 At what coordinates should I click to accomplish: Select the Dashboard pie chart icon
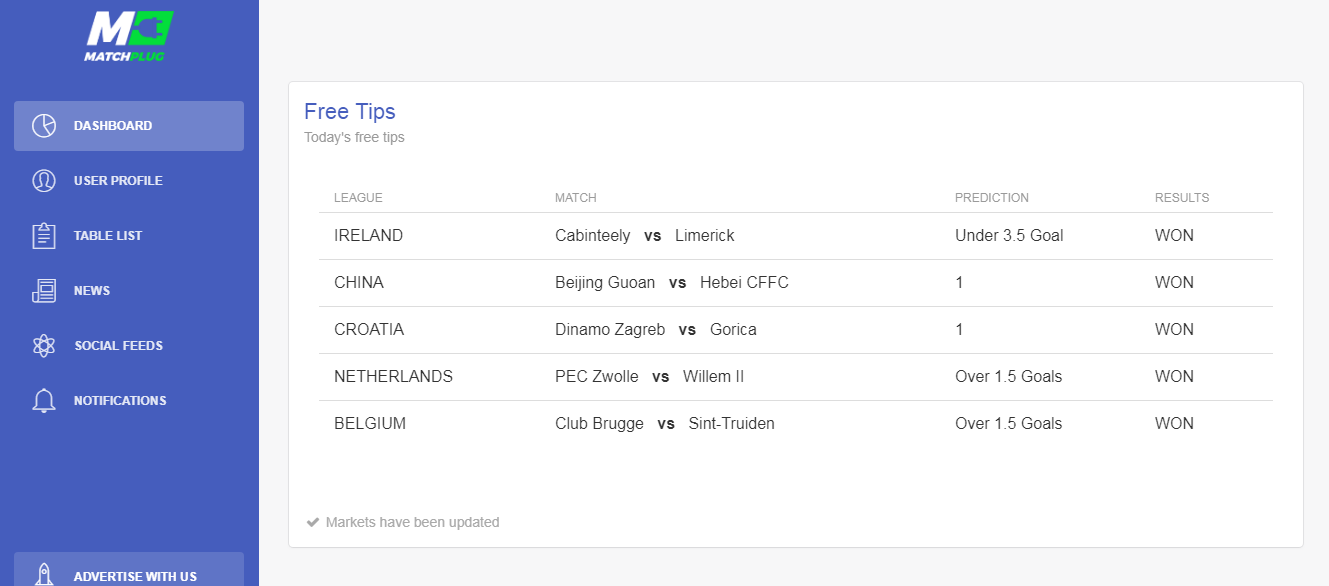[x=44, y=126]
